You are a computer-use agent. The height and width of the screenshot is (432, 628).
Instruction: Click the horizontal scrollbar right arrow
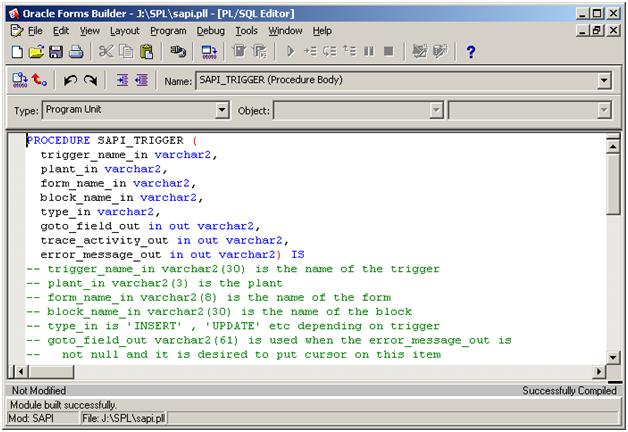click(599, 372)
